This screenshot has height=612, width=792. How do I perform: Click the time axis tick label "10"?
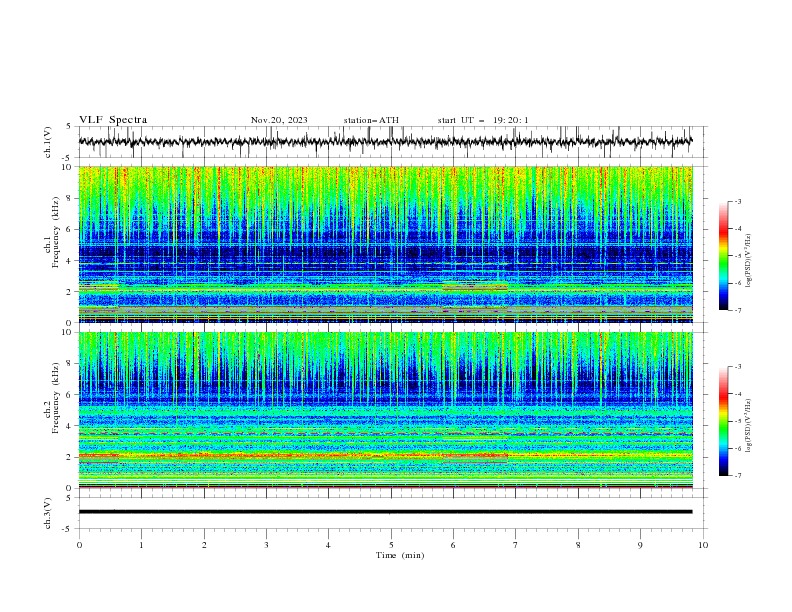(x=703, y=545)
